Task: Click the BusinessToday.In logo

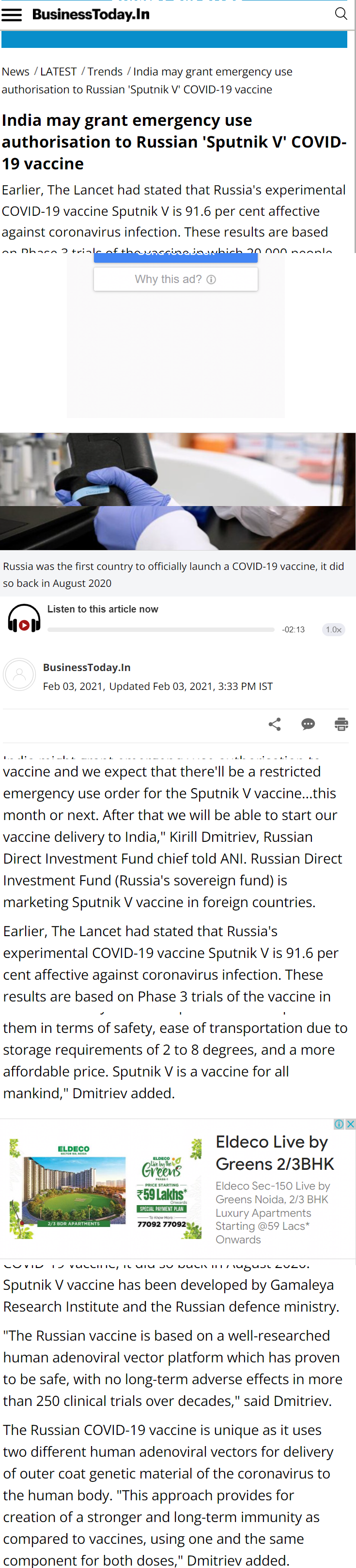Action: 90,14
